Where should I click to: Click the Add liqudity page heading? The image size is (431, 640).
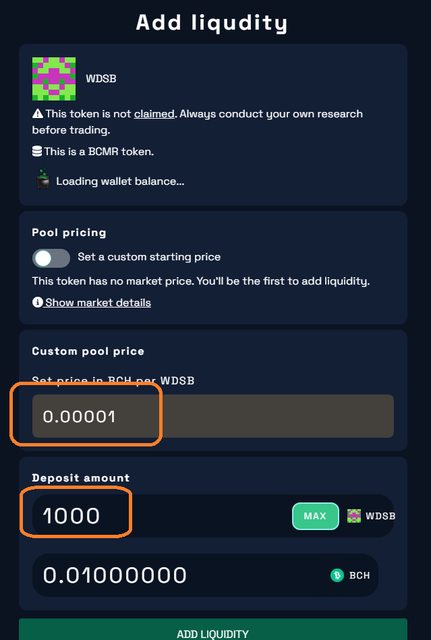click(x=212, y=22)
